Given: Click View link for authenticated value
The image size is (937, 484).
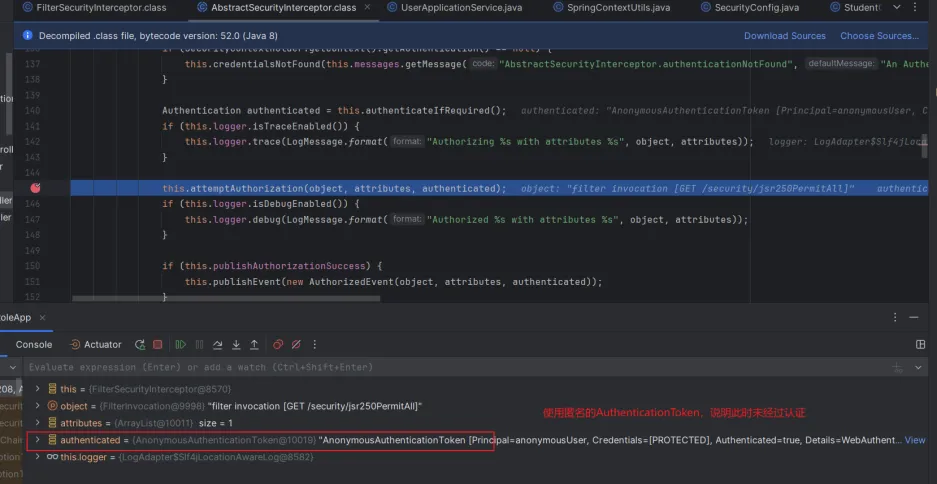Looking at the screenshot, I should 914,440.
